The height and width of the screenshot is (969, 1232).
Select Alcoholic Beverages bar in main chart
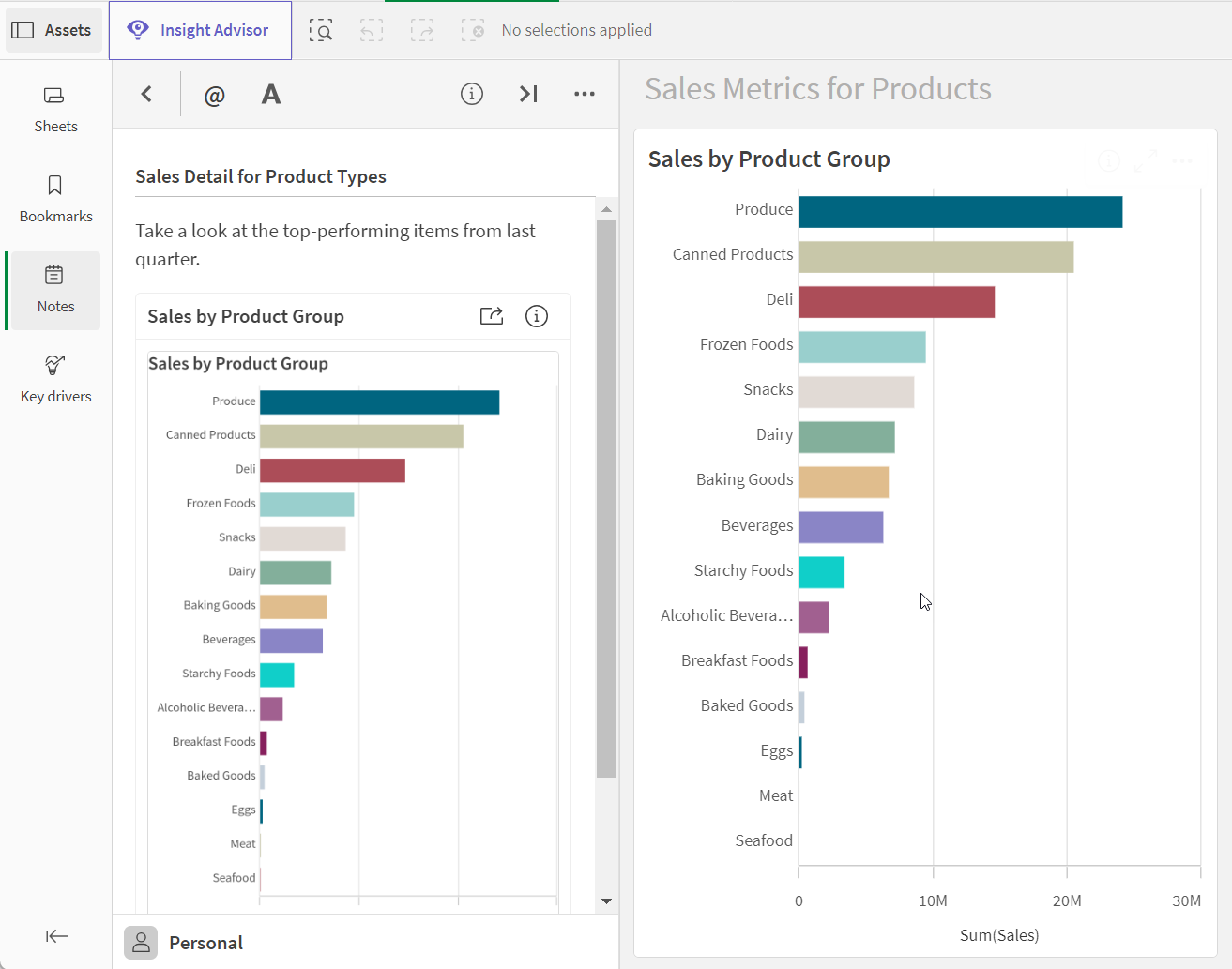[814, 617]
